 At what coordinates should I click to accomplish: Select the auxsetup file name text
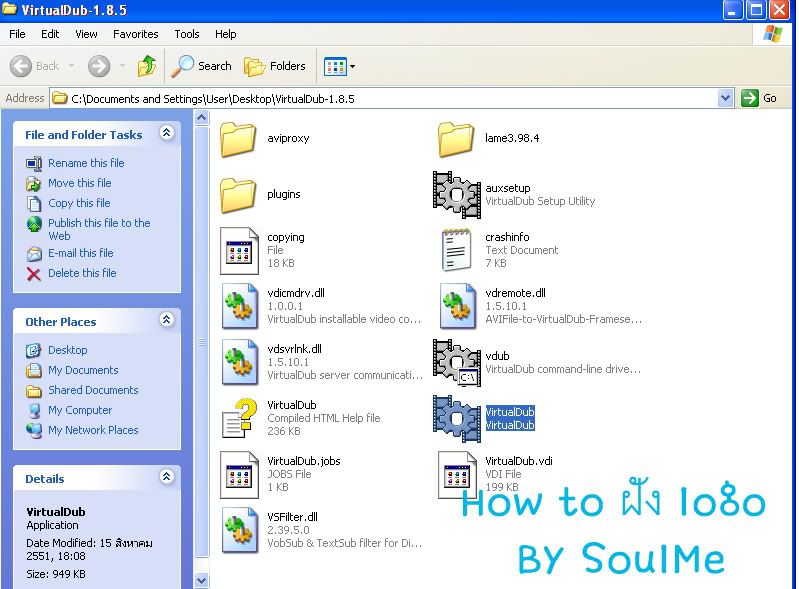(508, 189)
